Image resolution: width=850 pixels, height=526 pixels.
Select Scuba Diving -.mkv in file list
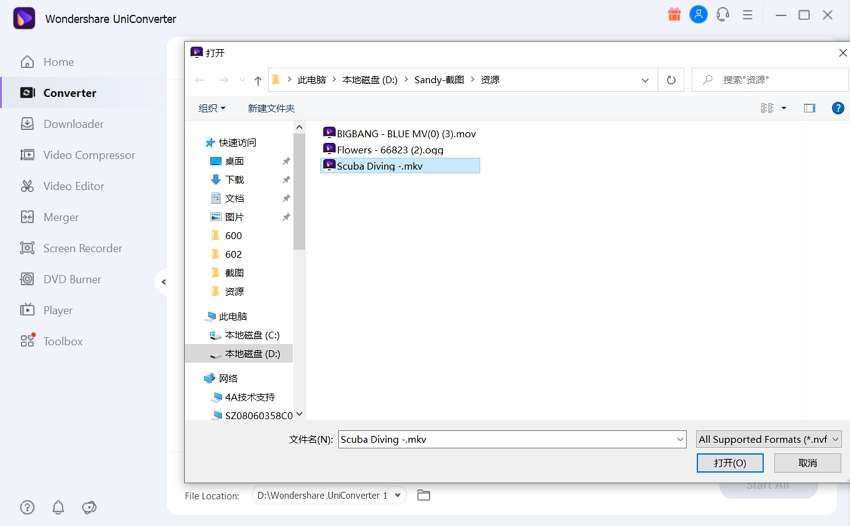pyautogui.click(x=400, y=165)
